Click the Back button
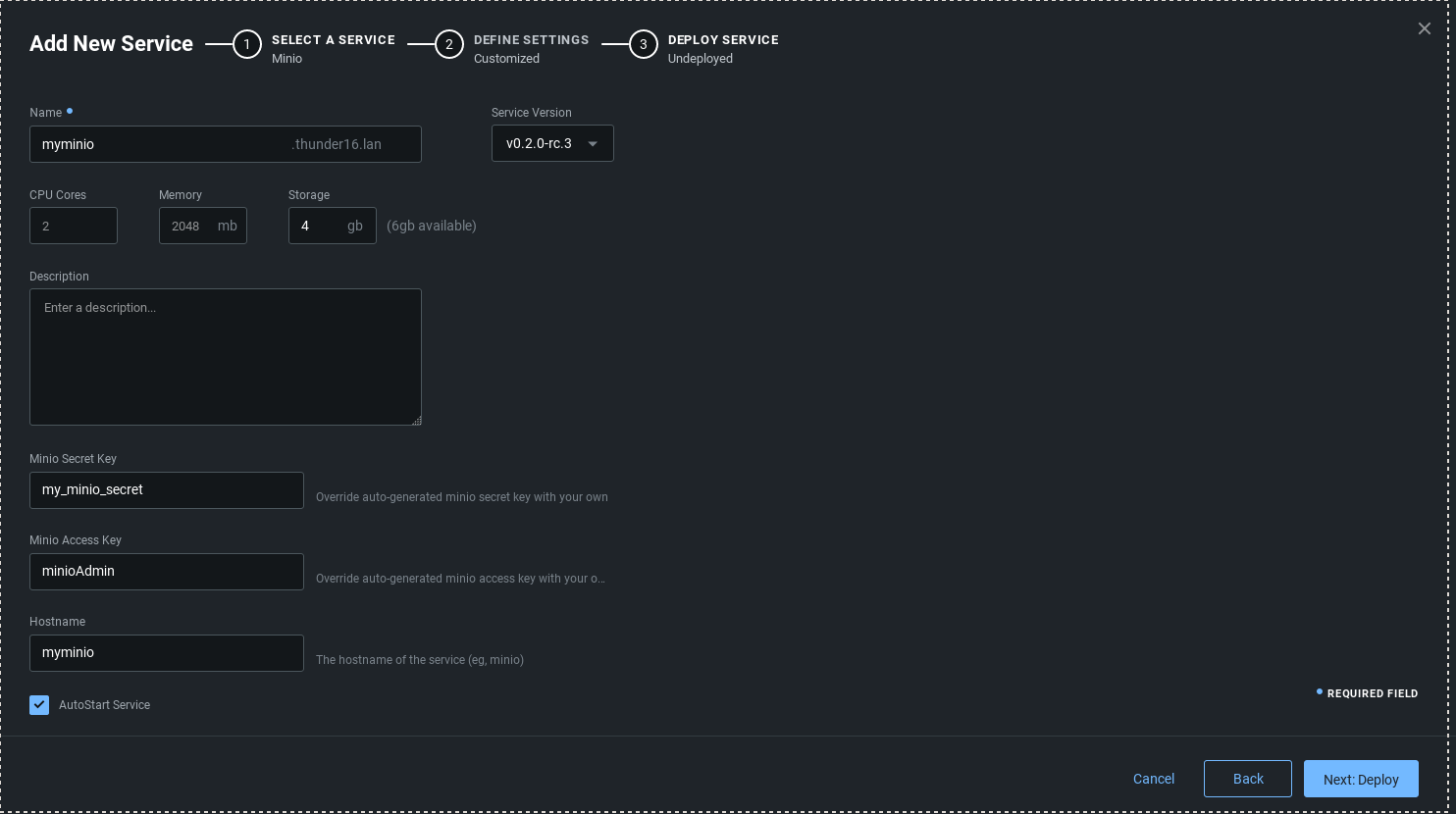Image resolution: width=1456 pixels, height=814 pixels. (1248, 779)
